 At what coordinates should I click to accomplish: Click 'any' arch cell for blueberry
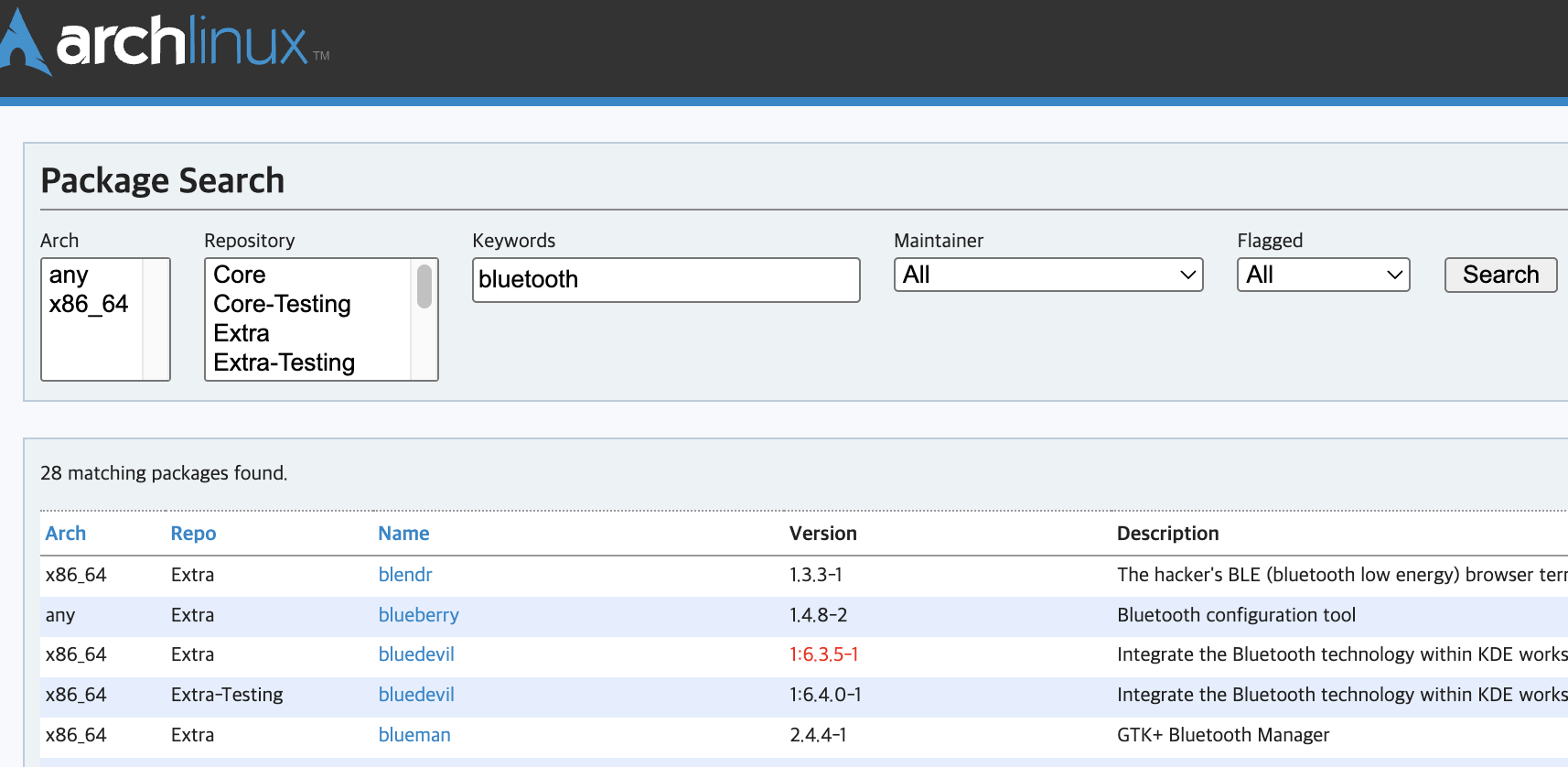tap(60, 615)
